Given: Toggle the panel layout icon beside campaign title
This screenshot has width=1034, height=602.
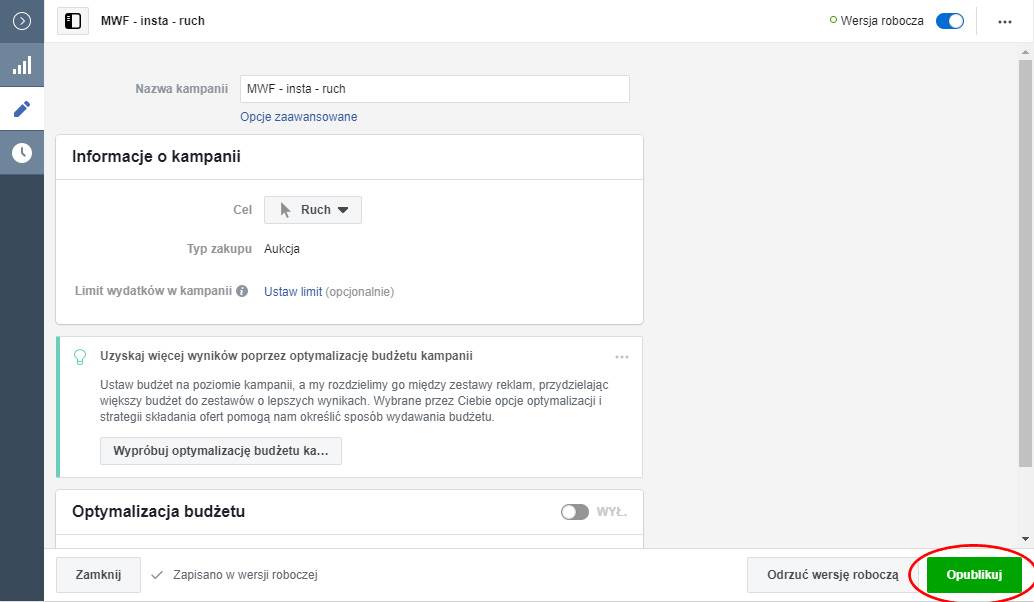Looking at the screenshot, I should pos(73,21).
